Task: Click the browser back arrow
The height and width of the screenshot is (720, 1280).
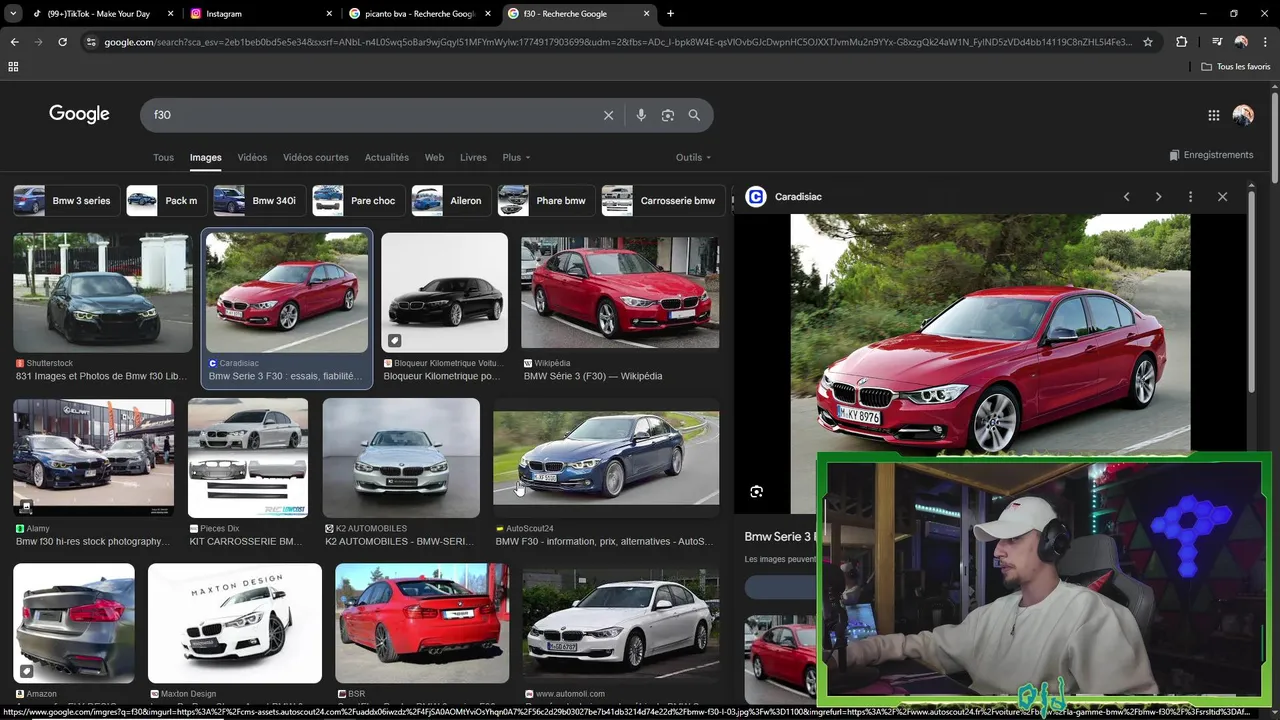Action: click(14, 42)
